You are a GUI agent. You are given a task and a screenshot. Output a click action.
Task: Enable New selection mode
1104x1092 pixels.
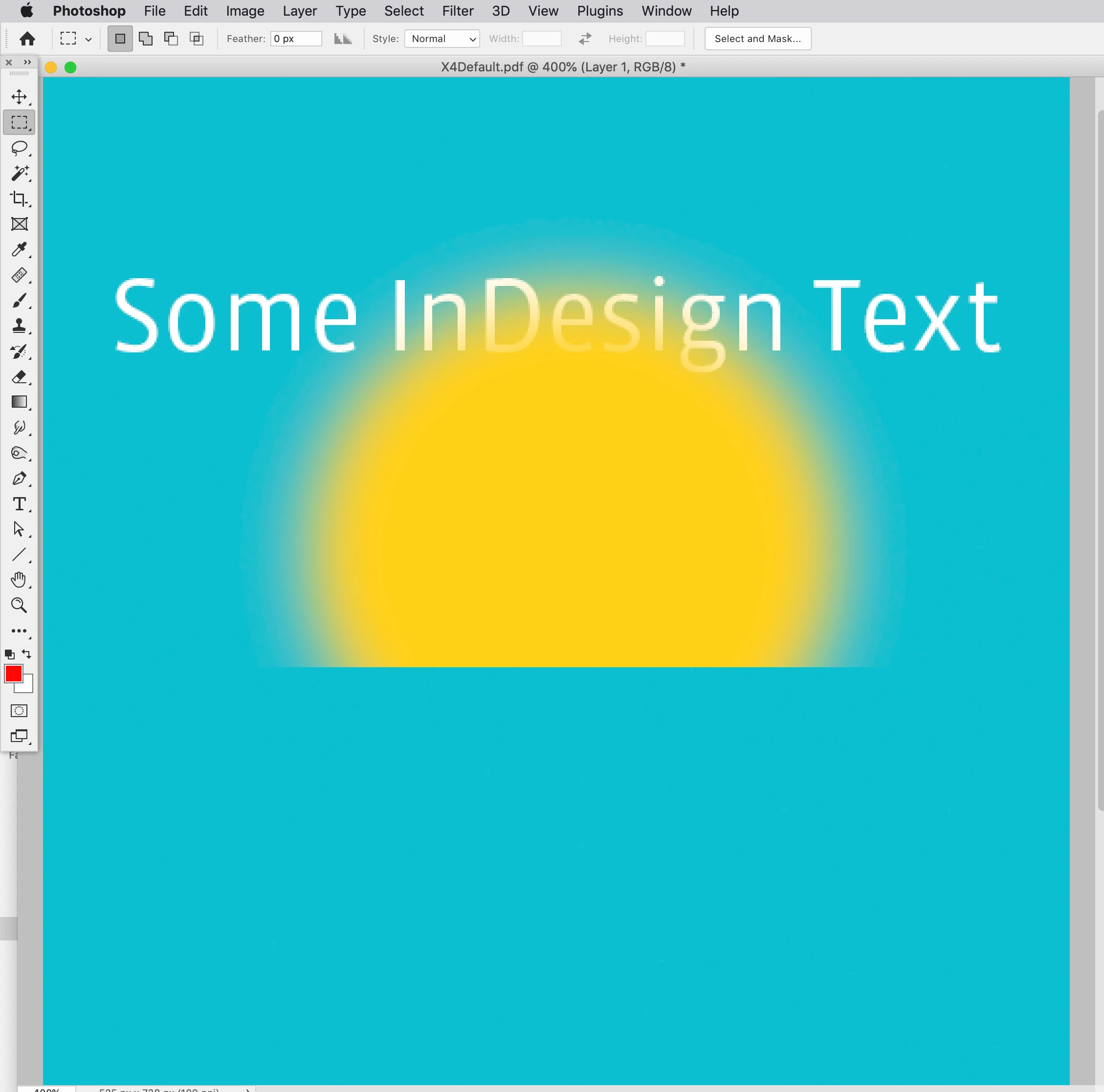(120, 39)
